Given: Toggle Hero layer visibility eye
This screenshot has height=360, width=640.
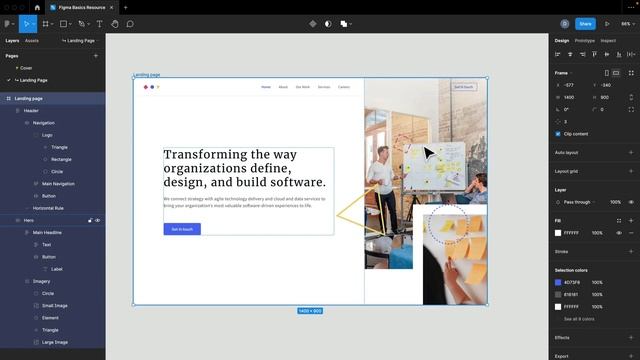Looking at the screenshot, I should point(98,220).
